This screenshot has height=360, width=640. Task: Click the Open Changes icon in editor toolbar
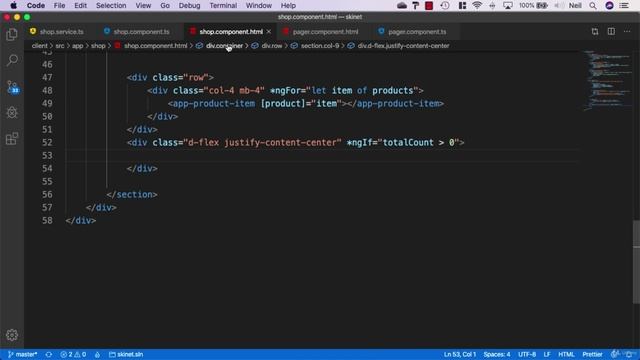click(595, 31)
